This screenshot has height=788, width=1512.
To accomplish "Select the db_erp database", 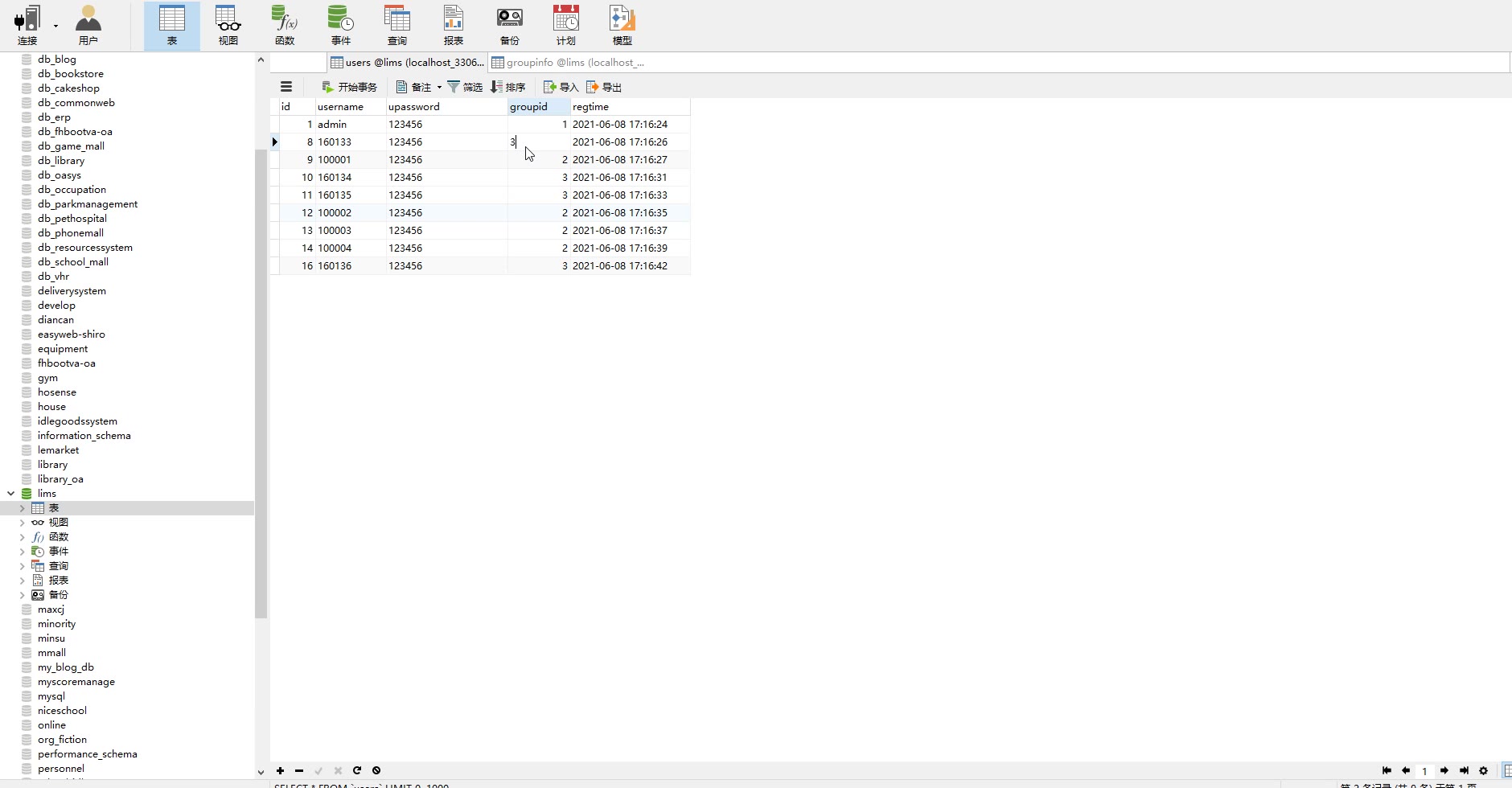I will [x=55, y=117].
